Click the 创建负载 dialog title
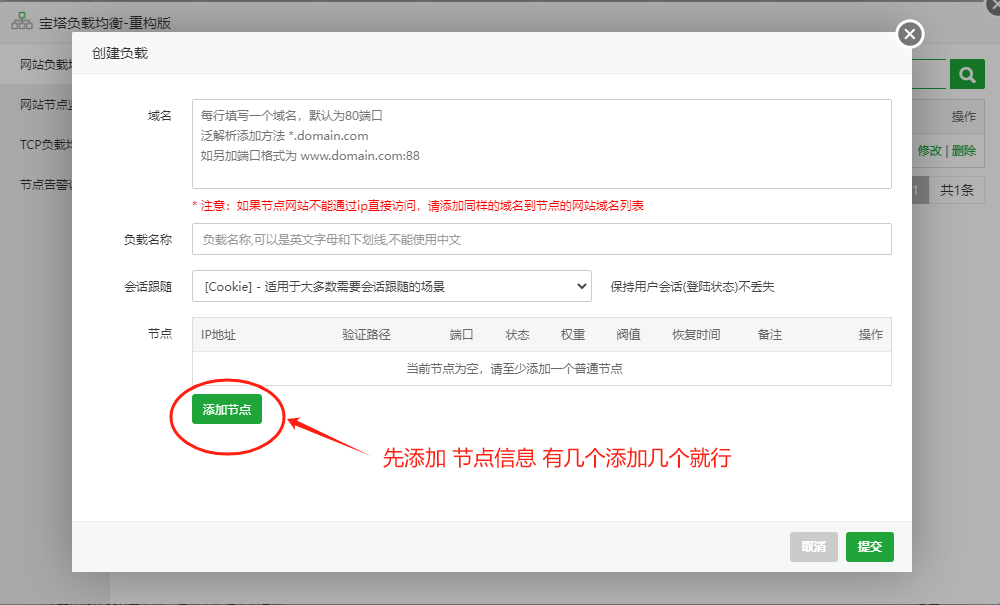1000x605 pixels. click(120, 54)
